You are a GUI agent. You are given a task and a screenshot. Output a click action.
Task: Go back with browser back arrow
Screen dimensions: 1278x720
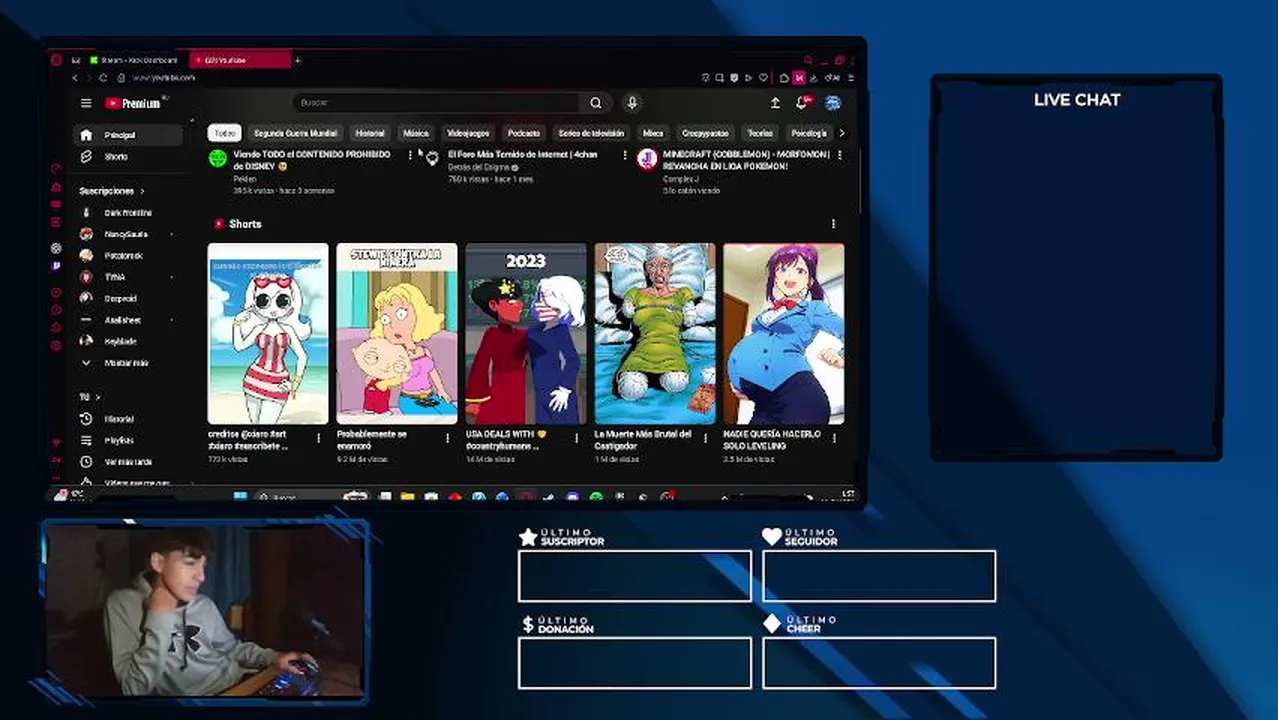(x=75, y=78)
